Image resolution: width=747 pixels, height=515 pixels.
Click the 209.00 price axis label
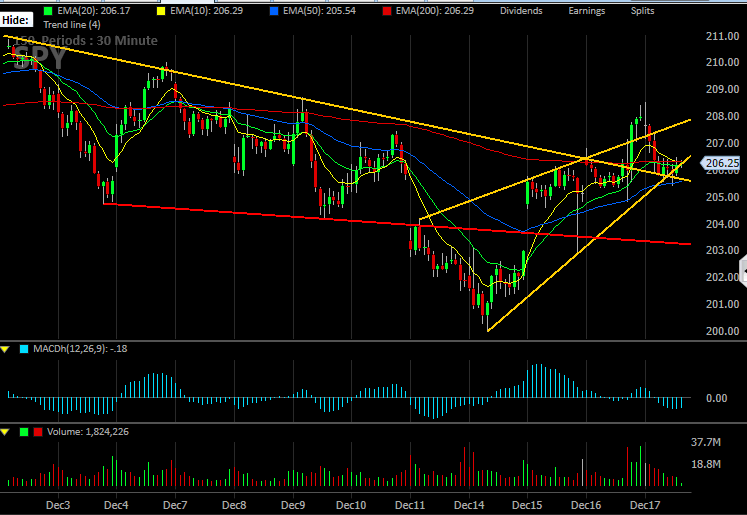click(x=722, y=90)
